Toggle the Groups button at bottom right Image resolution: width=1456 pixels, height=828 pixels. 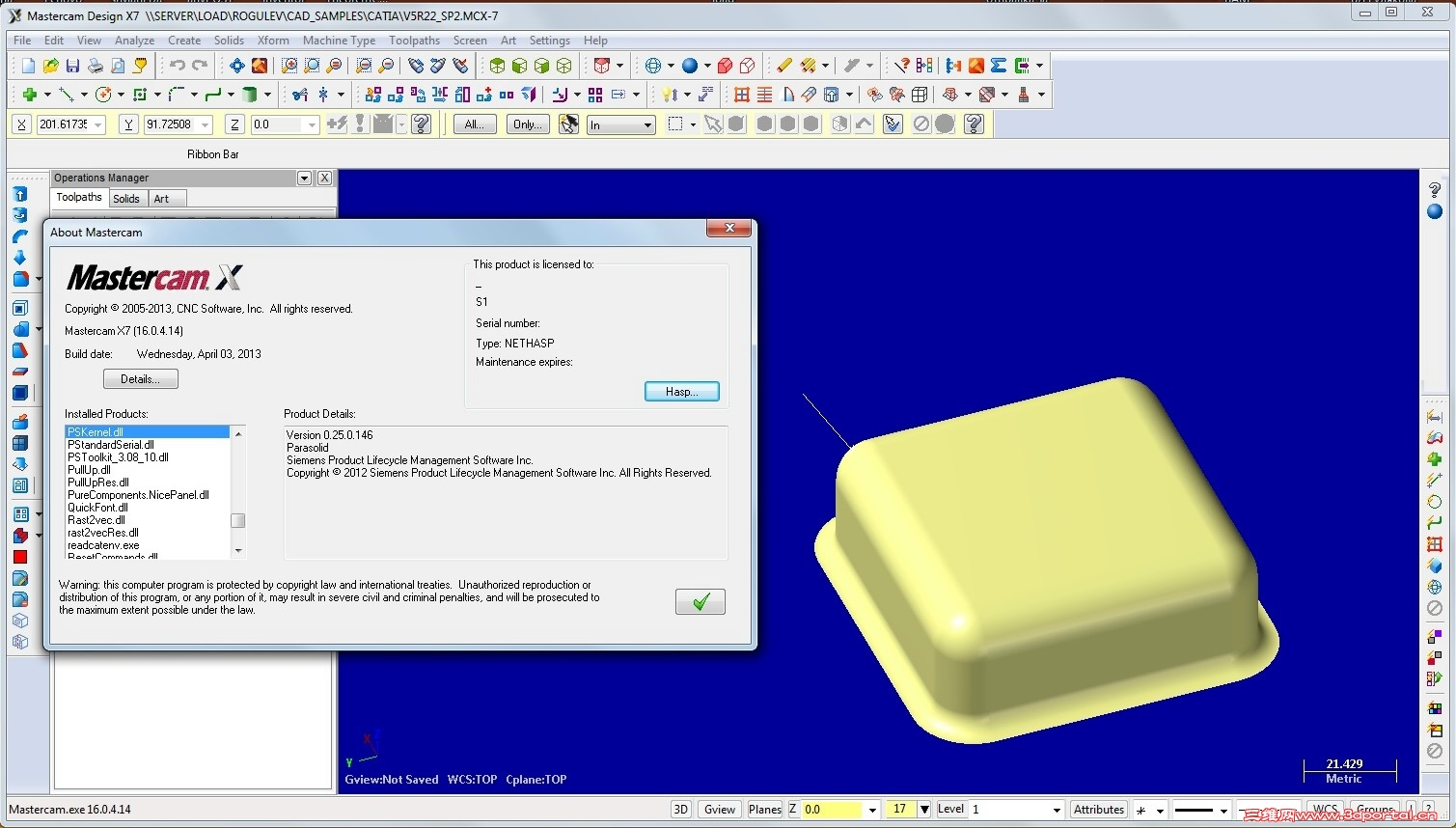coord(1374,811)
